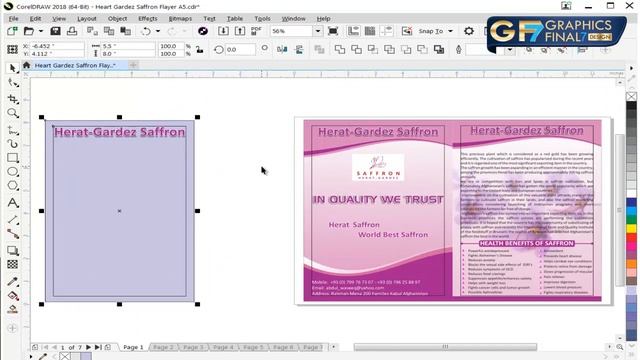
Task: Select the Pick tool in toolbox
Action: click(x=12, y=68)
